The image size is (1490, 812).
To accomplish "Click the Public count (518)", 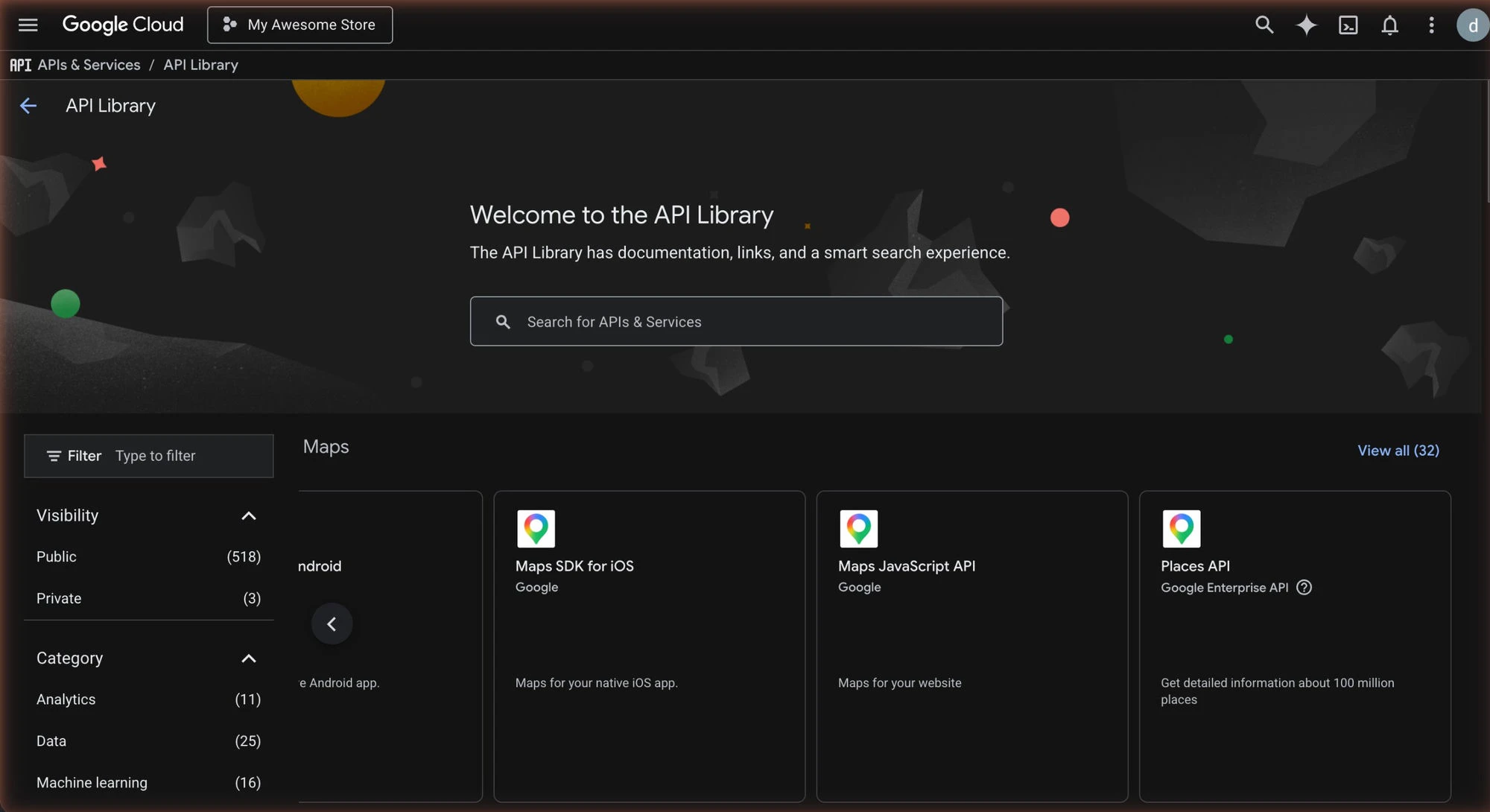I will pyautogui.click(x=244, y=557).
